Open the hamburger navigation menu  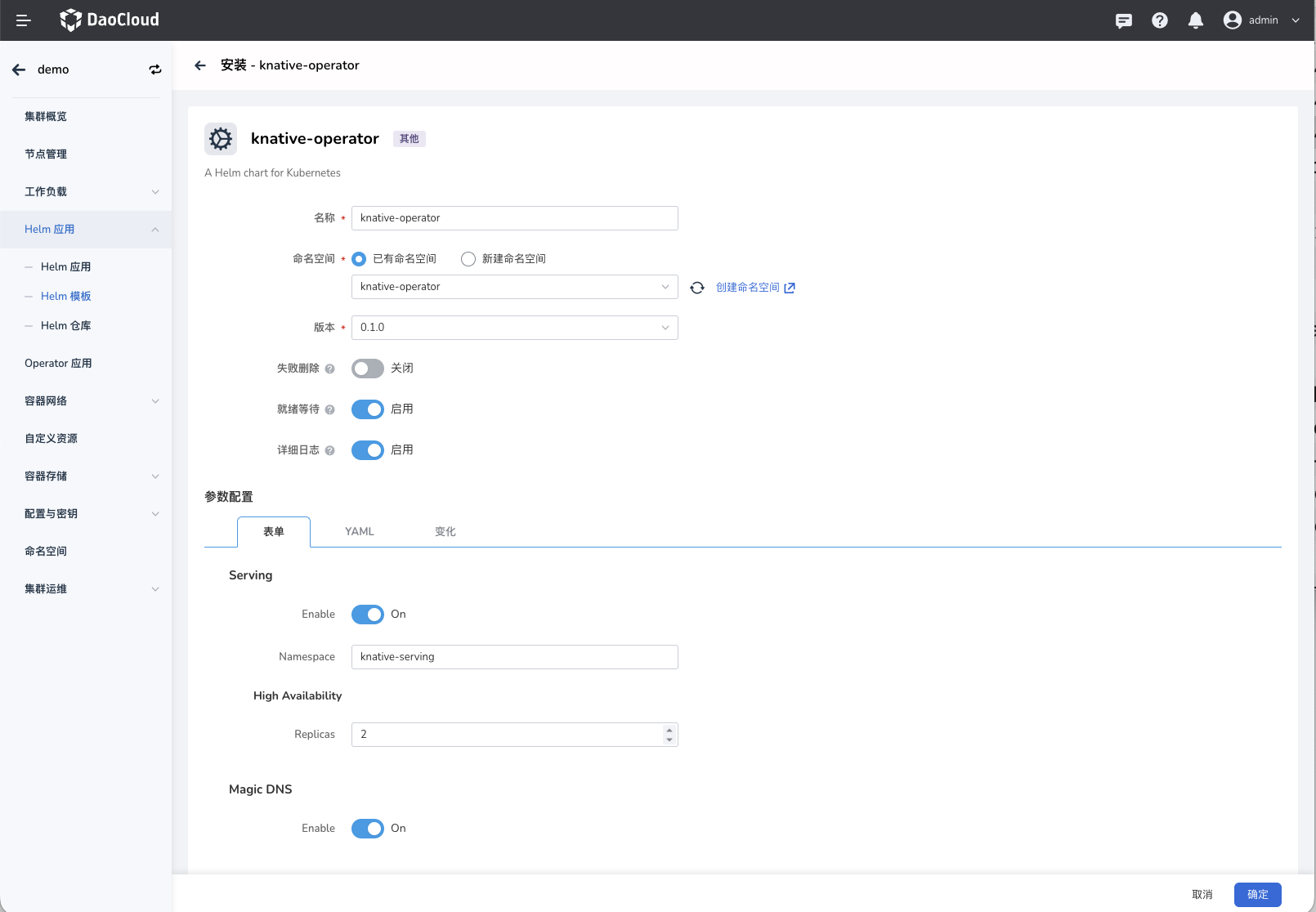click(24, 20)
